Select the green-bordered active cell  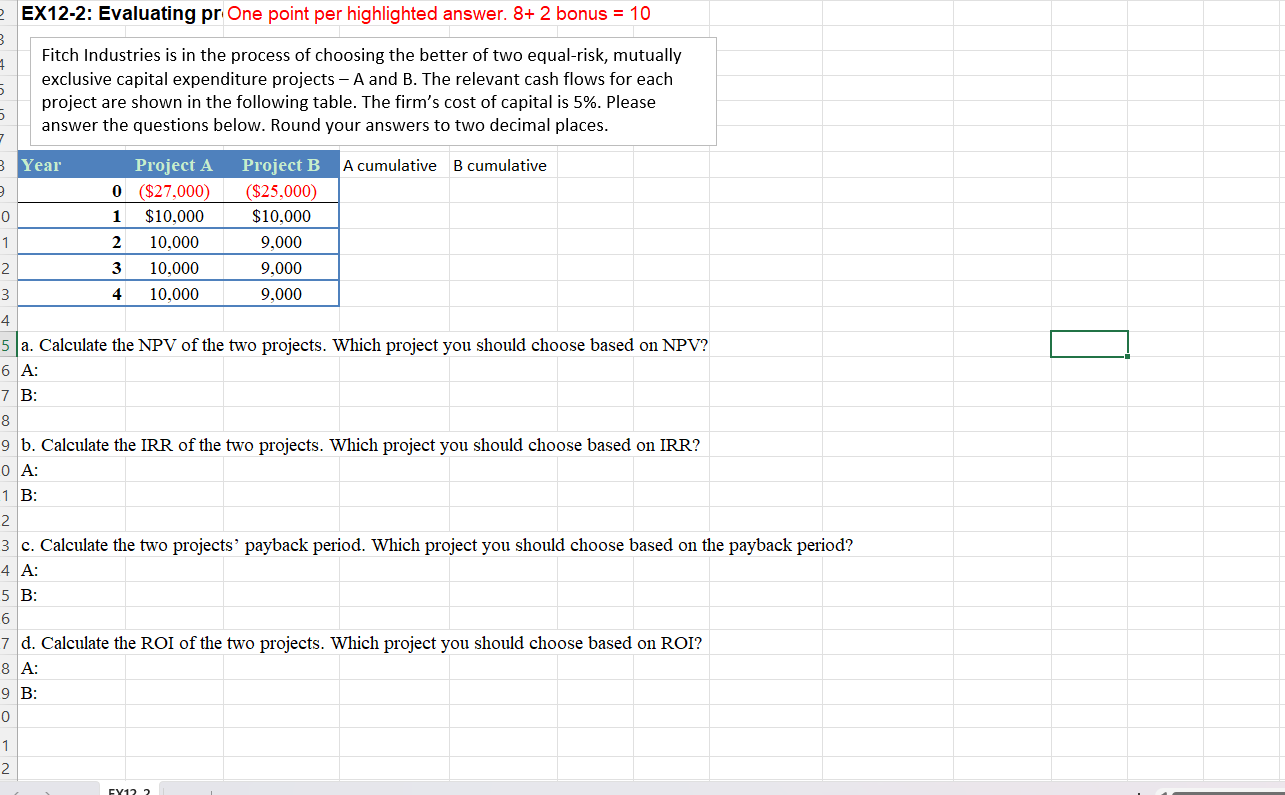[1089, 343]
